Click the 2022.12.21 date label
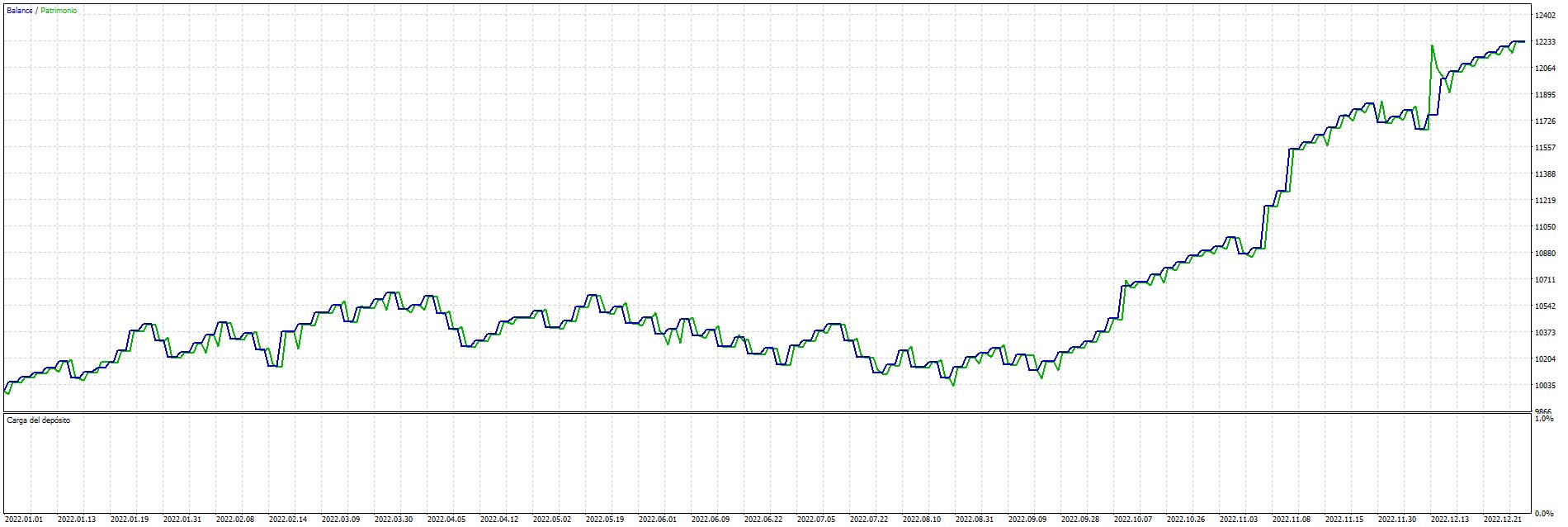Viewport: 1568px width, 527px height. (x=1502, y=520)
